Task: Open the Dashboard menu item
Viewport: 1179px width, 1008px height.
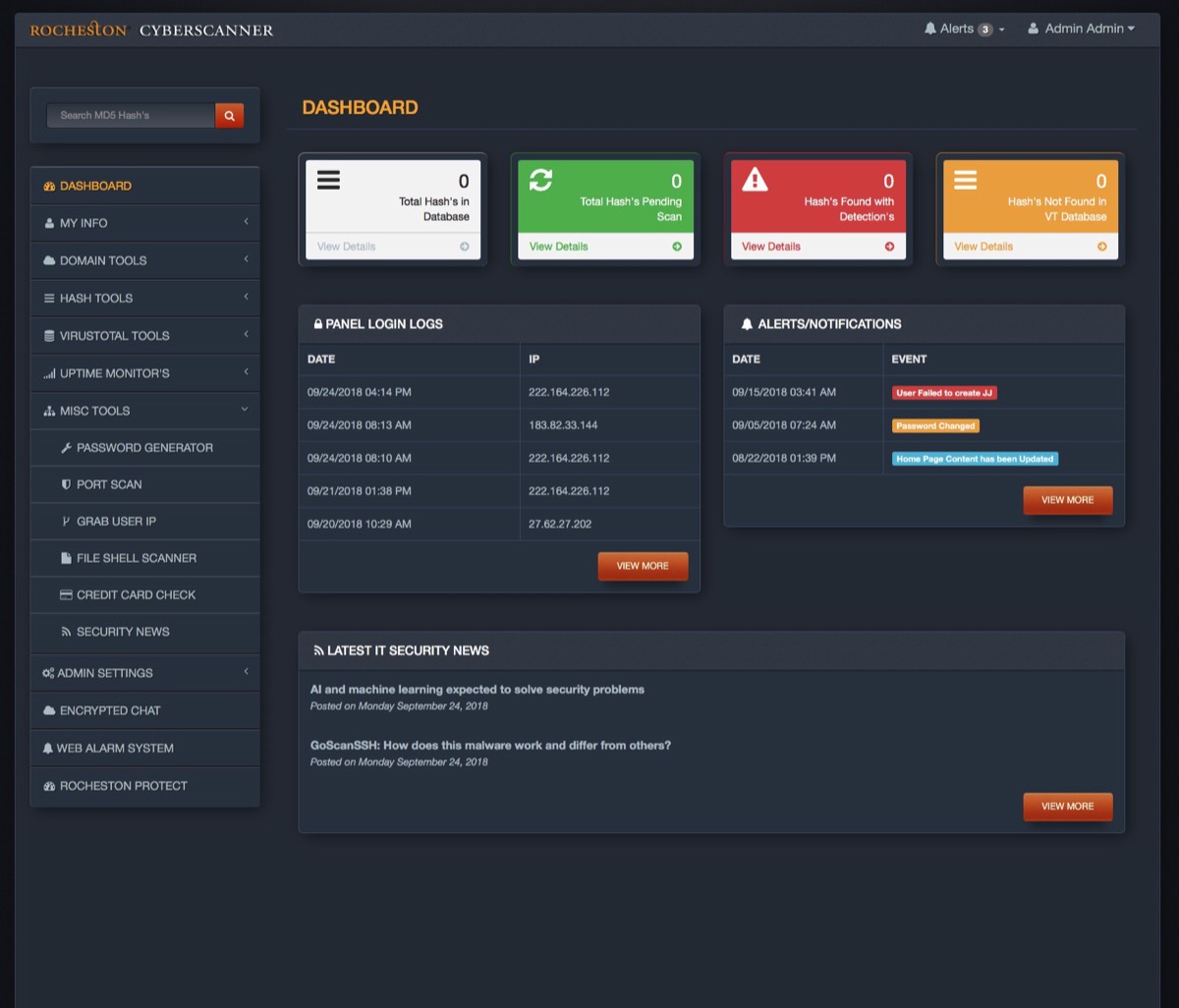Action: pyautogui.click(x=145, y=186)
